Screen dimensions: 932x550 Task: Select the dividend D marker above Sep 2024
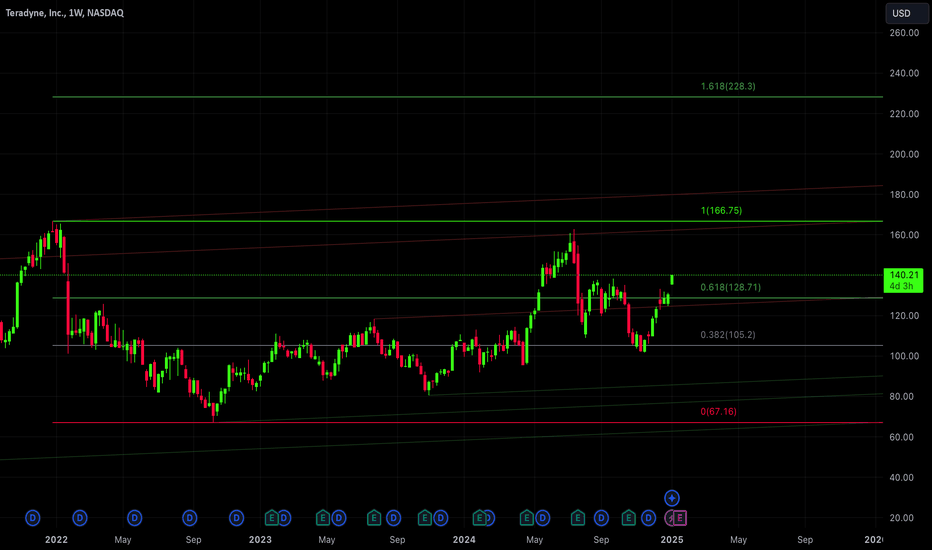[x=601, y=518]
